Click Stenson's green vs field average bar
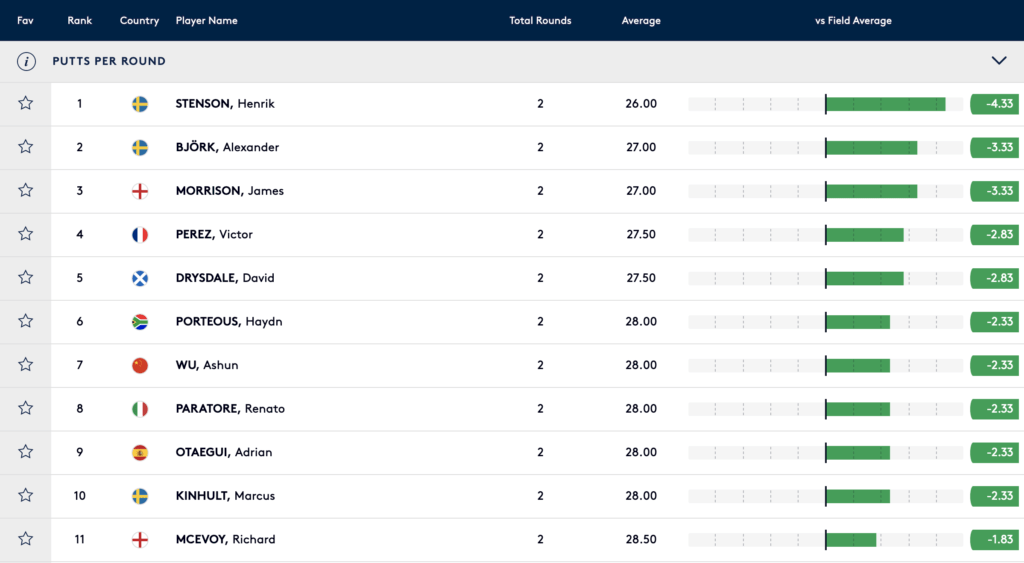Viewport: 1024px width, 563px height. pyautogui.click(x=885, y=104)
